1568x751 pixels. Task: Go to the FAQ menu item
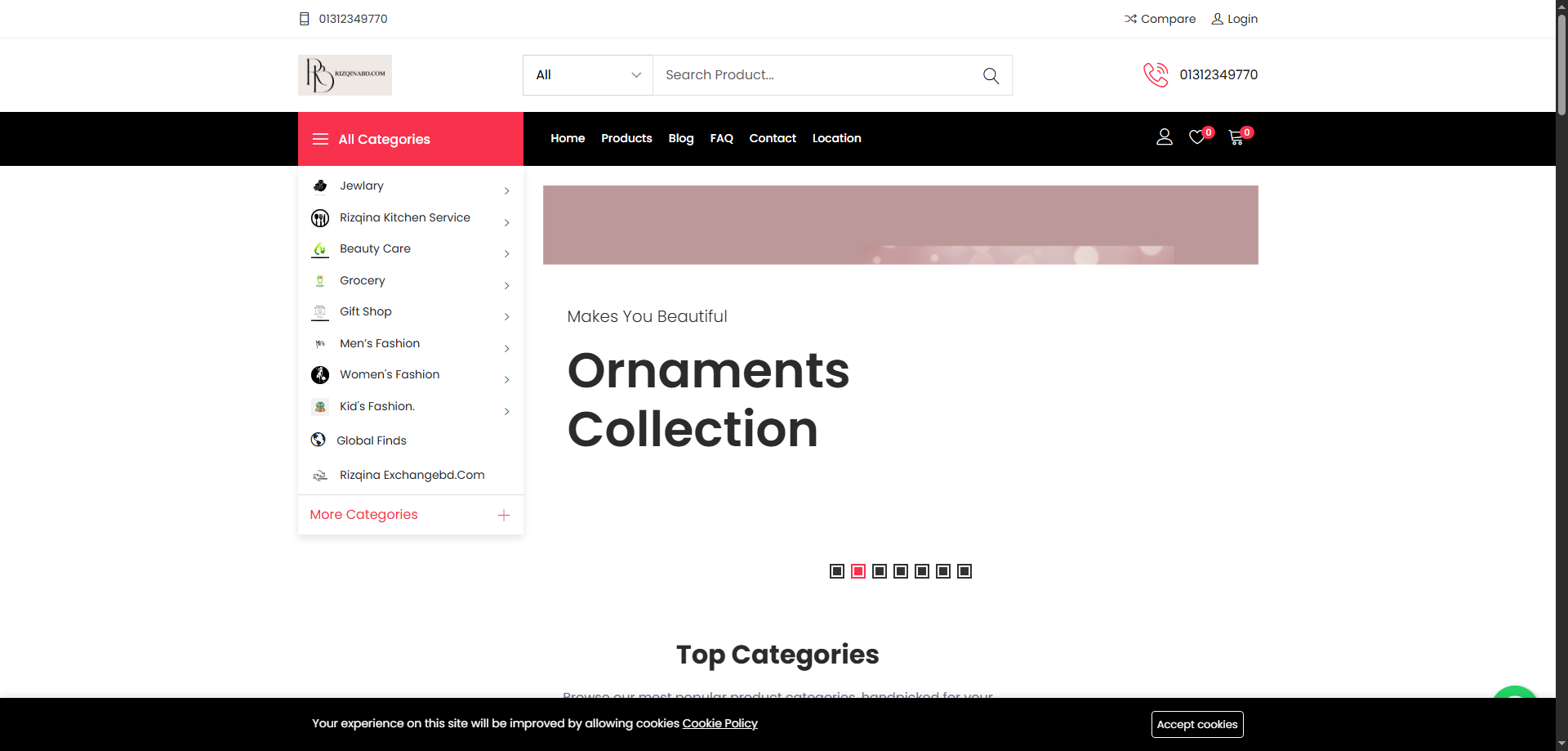coord(721,138)
